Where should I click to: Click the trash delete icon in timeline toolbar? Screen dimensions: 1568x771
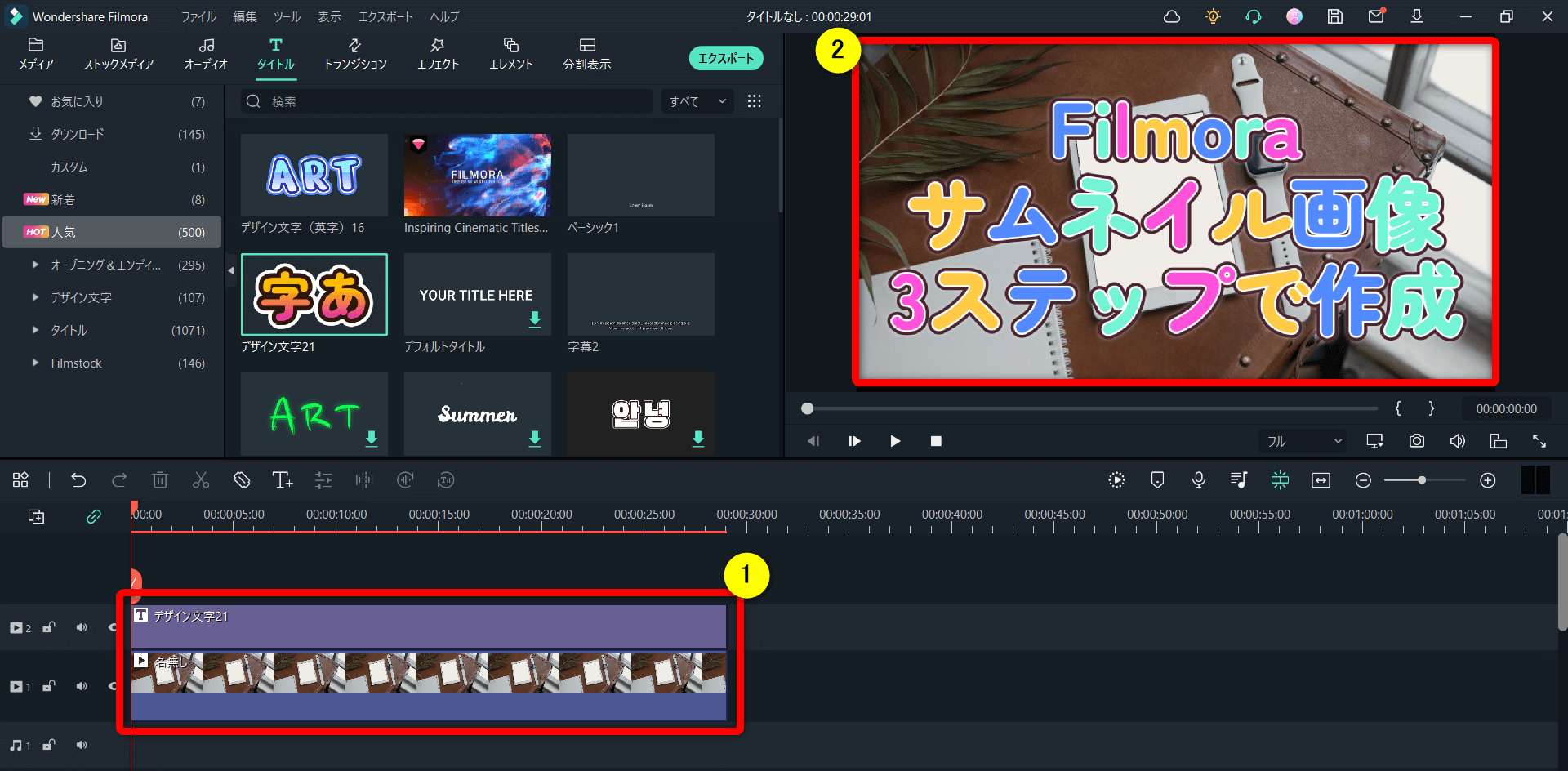pyautogui.click(x=160, y=480)
